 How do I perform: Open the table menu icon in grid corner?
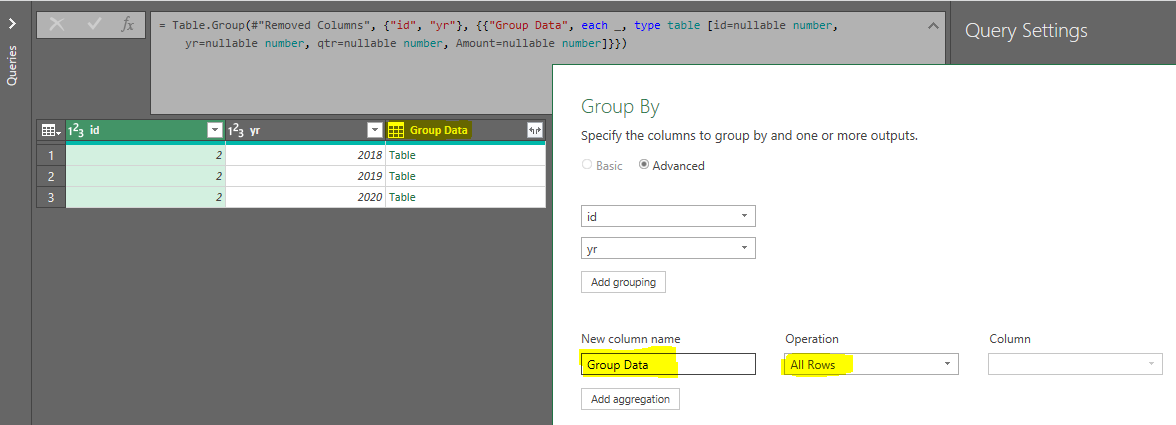point(51,131)
